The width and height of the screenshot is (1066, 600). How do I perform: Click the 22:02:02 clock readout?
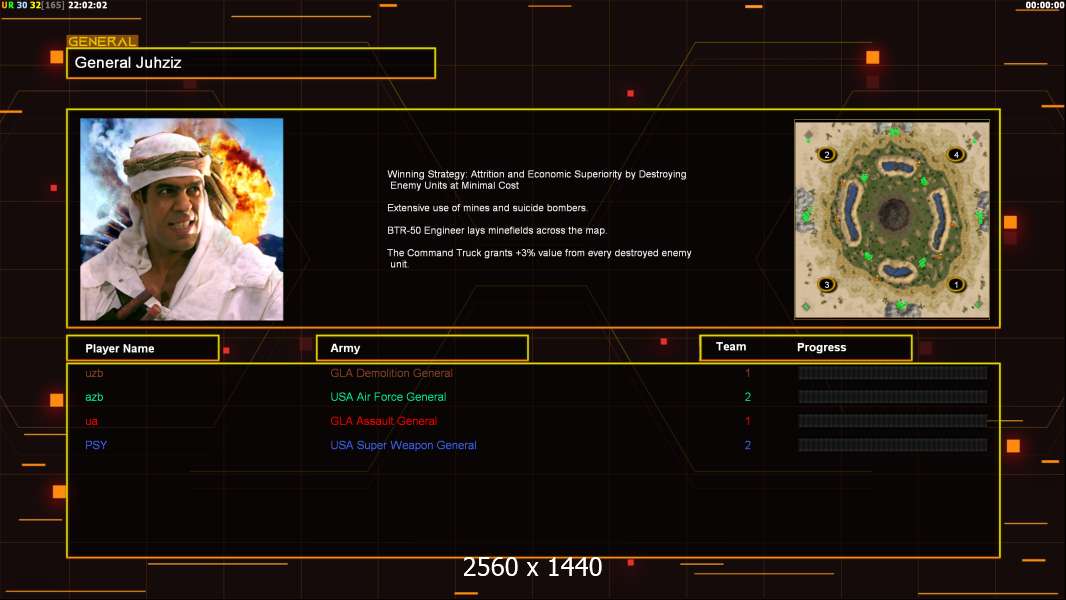[88, 5]
